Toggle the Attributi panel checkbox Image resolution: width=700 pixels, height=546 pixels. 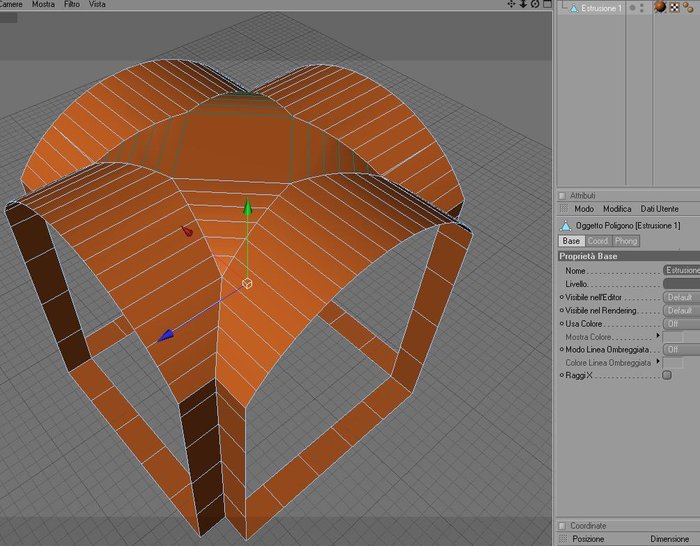click(x=562, y=196)
